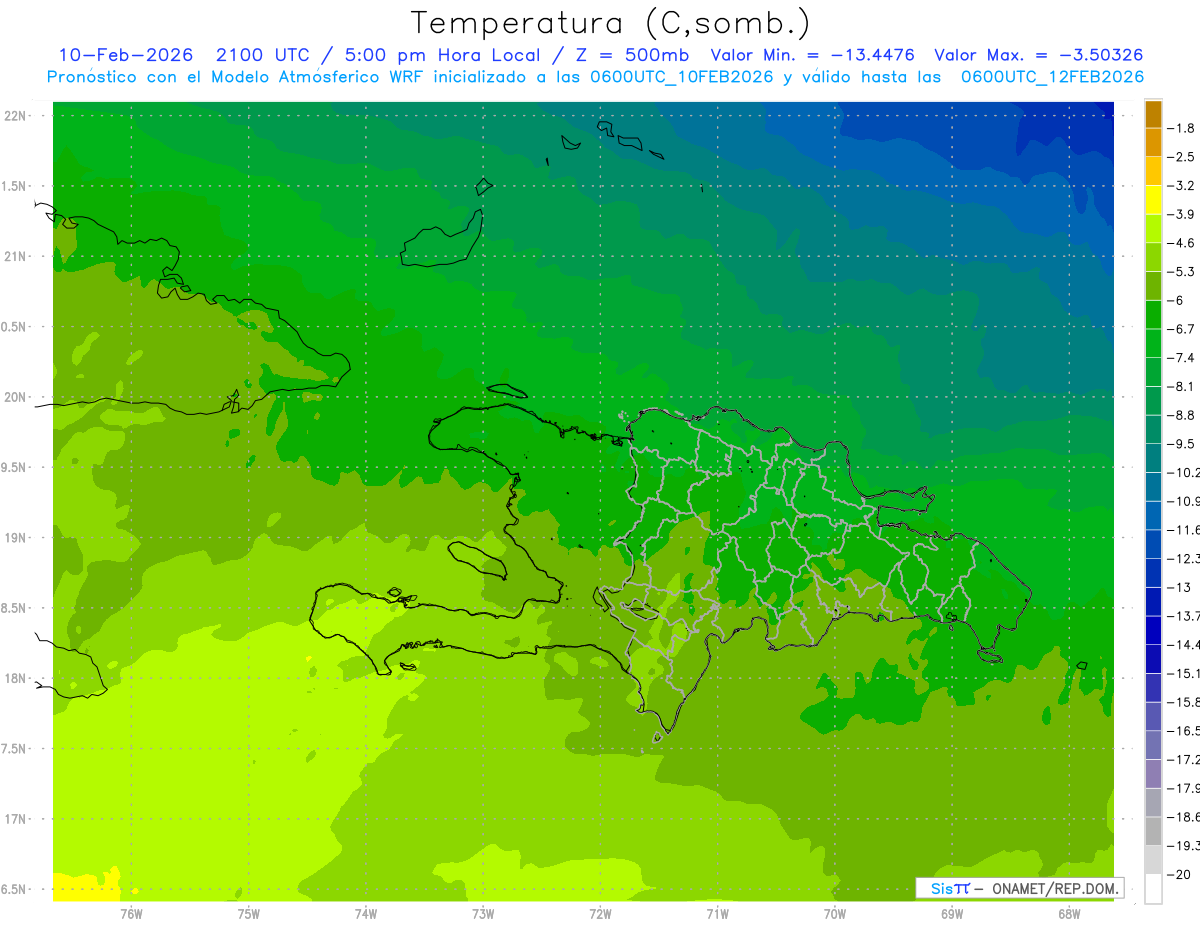Image resolution: width=1200 pixels, height=927 pixels.
Task: Click the "Valor Min. = -13.4476" readout
Action: coord(812,55)
